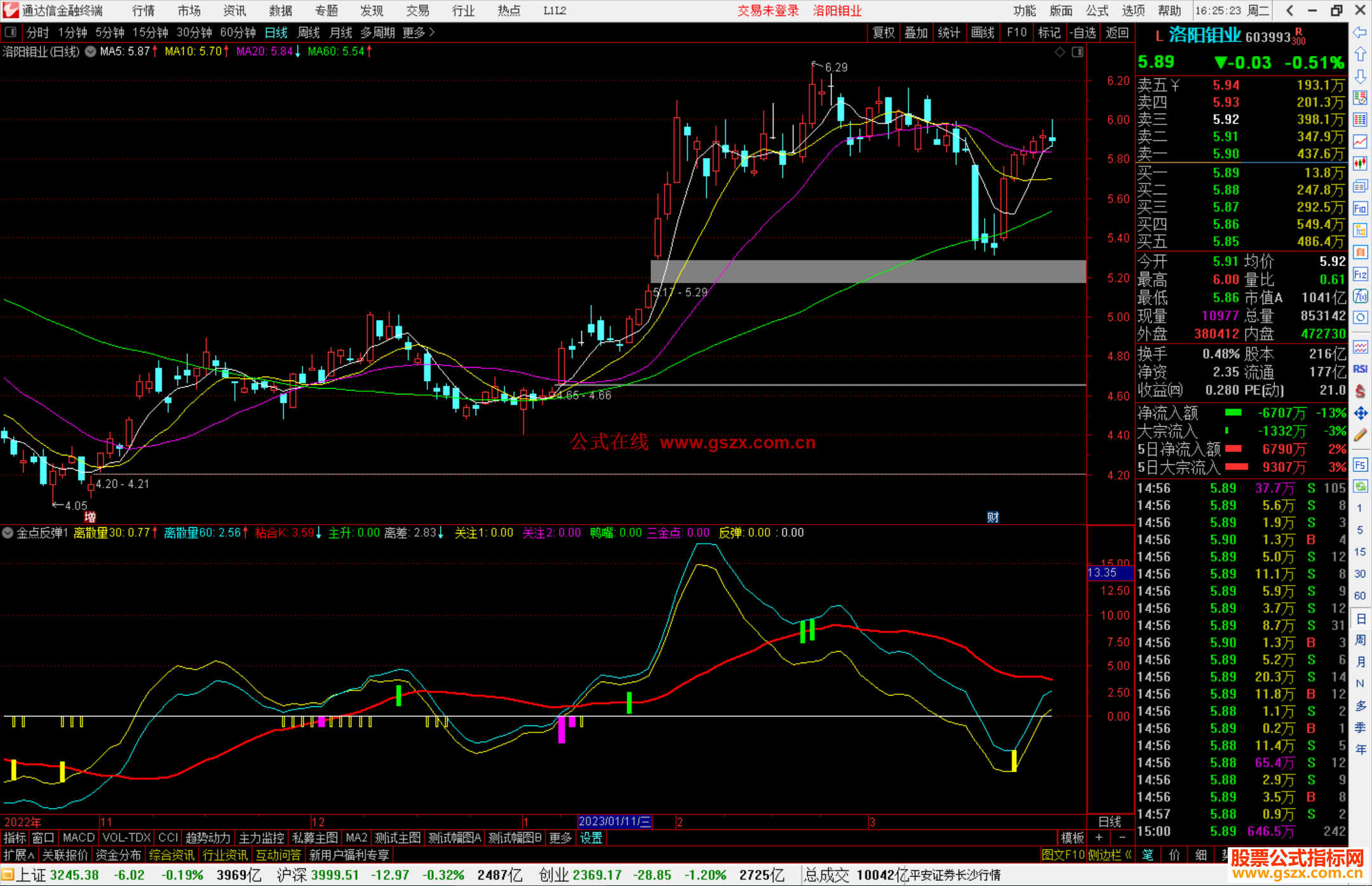The width and height of the screenshot is (1372, 886).
Task: Toggle the round icon beside 洛阳钼业(日线)
Action: tap(90, 51)
